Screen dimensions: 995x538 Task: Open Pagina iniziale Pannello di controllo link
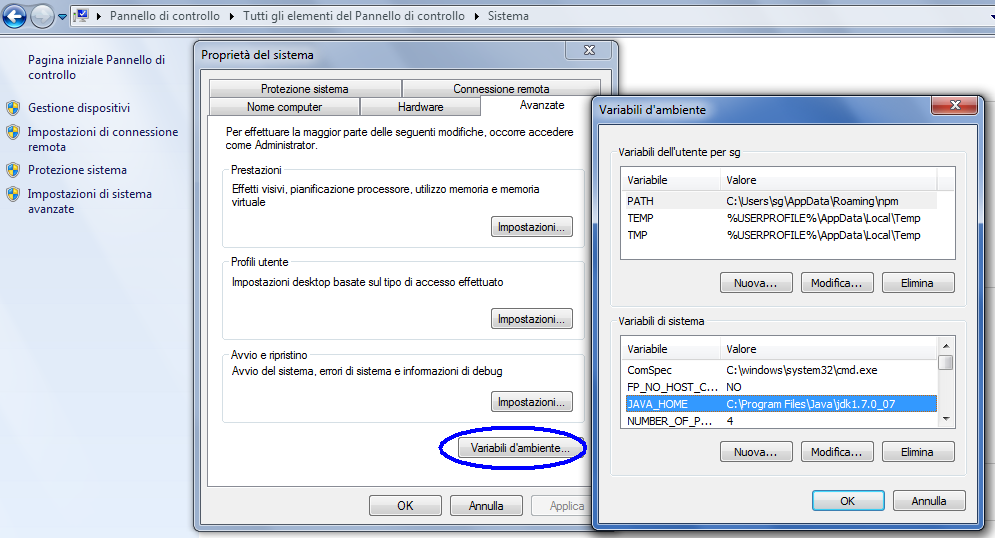tap(96, 67)
